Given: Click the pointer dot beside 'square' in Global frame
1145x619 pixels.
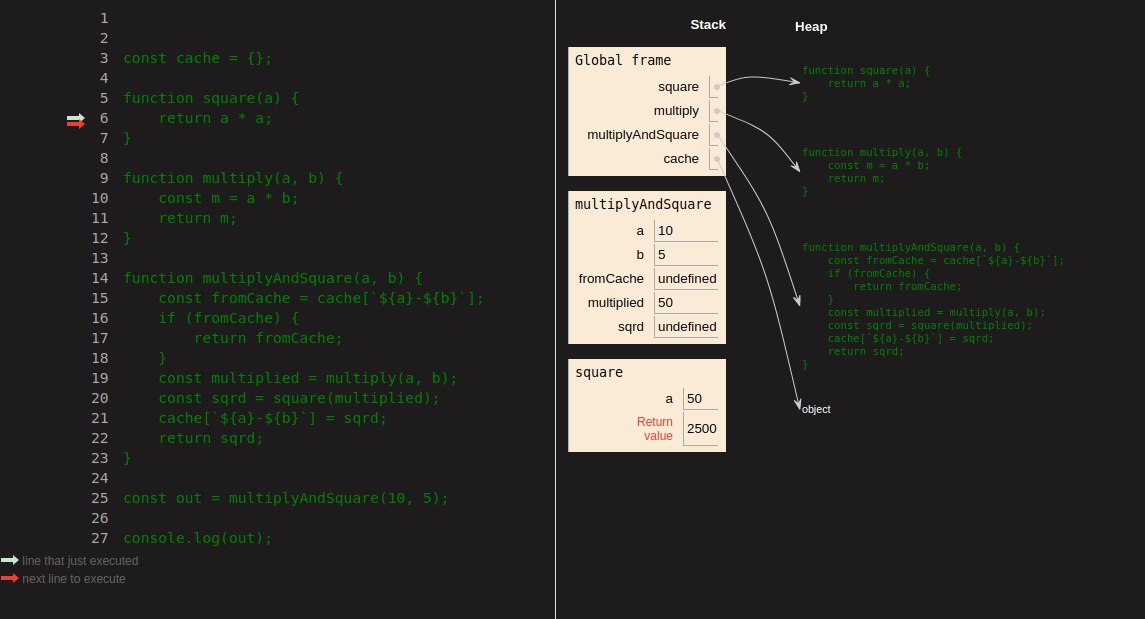Looking at the screenshot, I should (716, 87).
